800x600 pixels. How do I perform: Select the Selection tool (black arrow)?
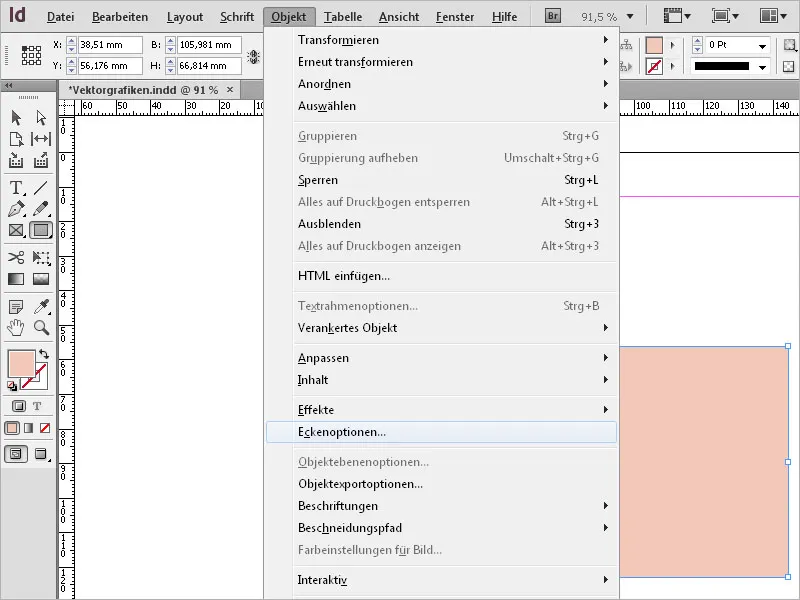[16, 118]
